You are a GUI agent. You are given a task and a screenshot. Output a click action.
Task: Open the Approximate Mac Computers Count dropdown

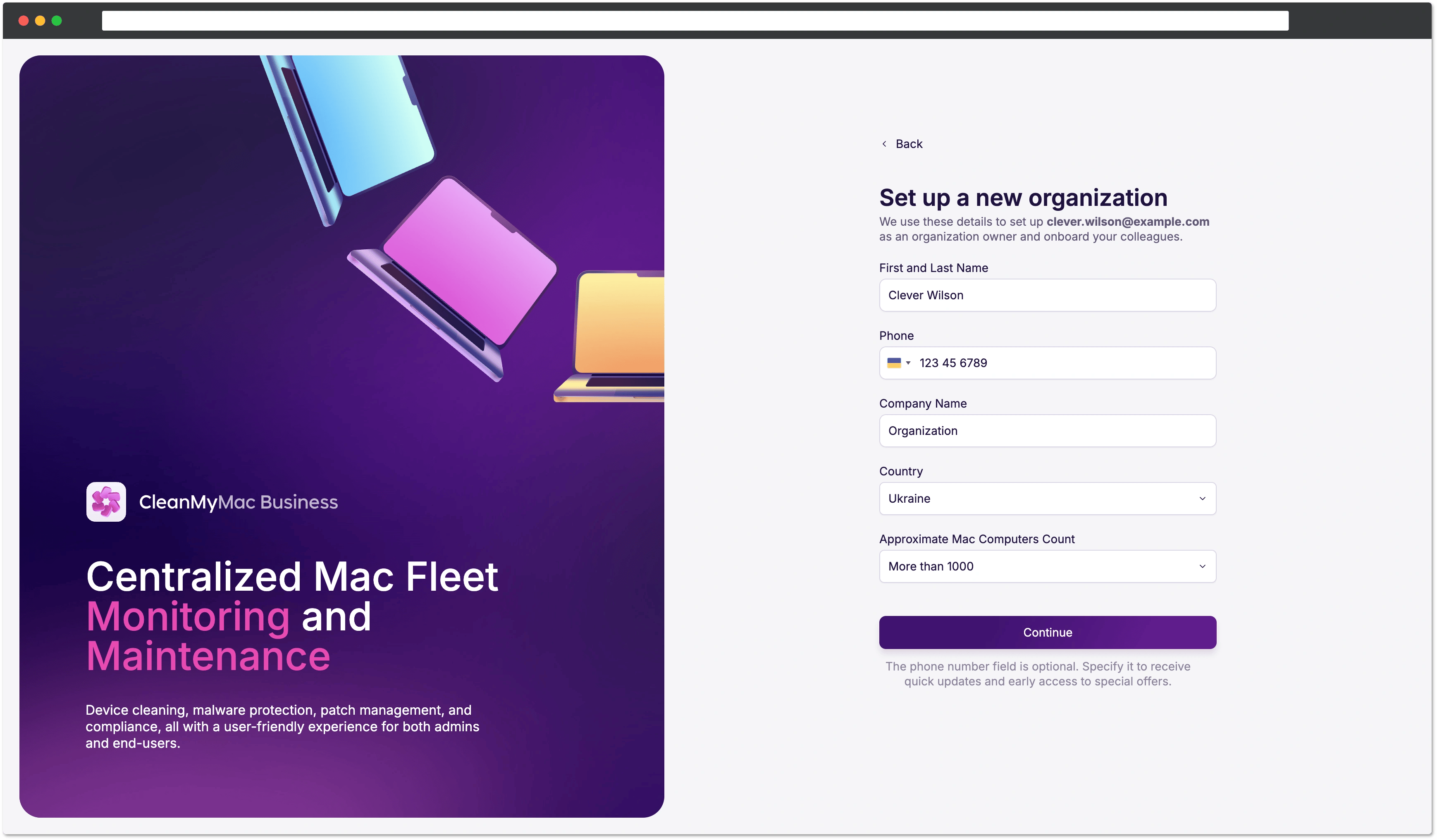1047,566
